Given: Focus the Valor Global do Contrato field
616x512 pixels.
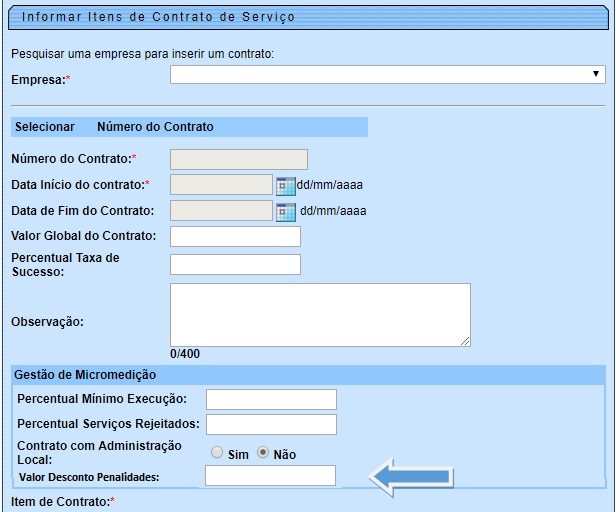Looking at the screenshot, I should tap(235, 237).
